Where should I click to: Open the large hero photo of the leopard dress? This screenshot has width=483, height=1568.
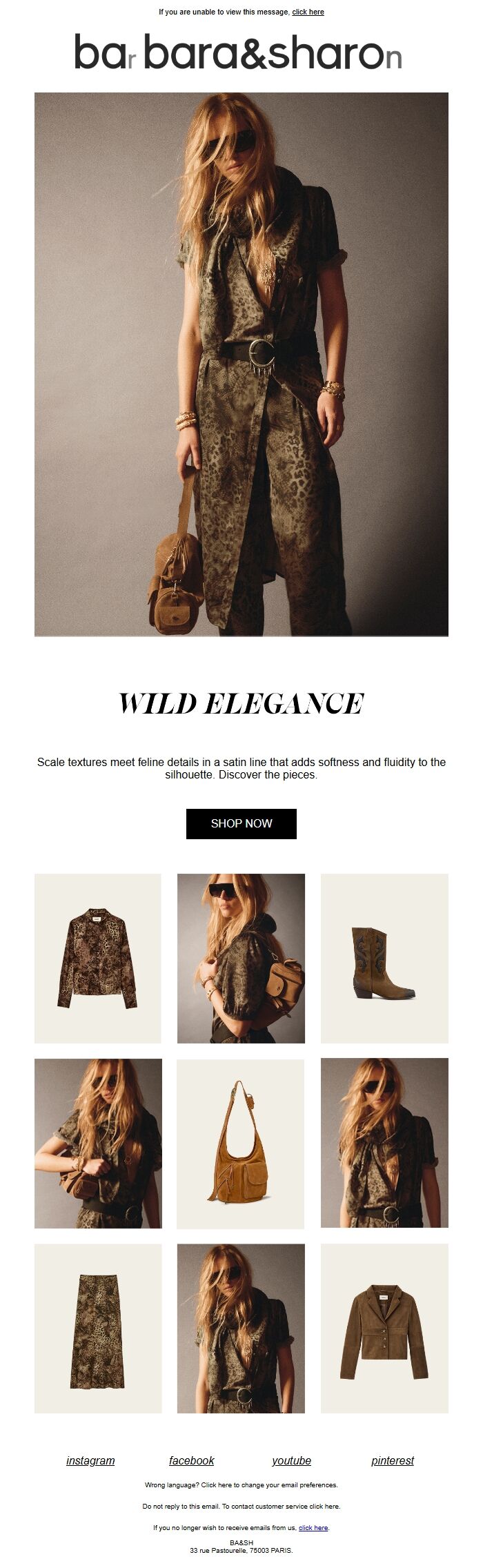(241, 364)
